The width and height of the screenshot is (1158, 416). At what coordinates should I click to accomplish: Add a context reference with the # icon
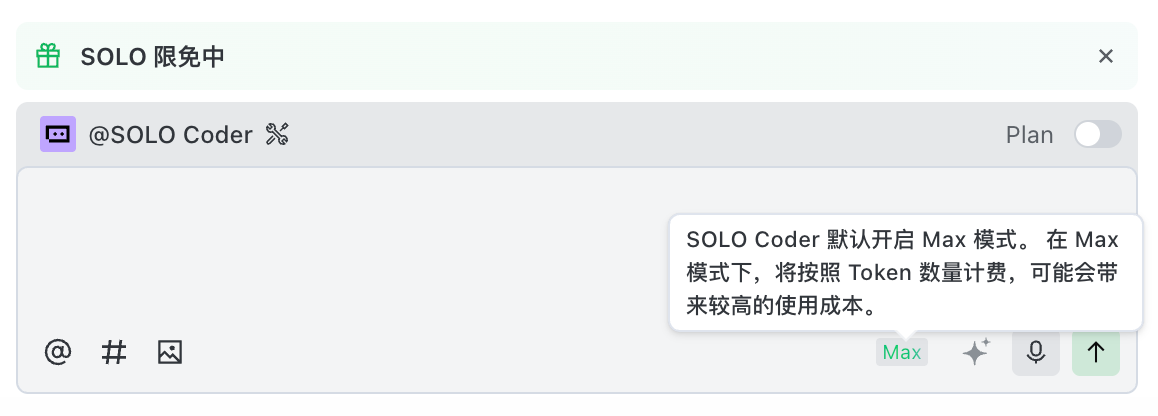pos(115,352)
